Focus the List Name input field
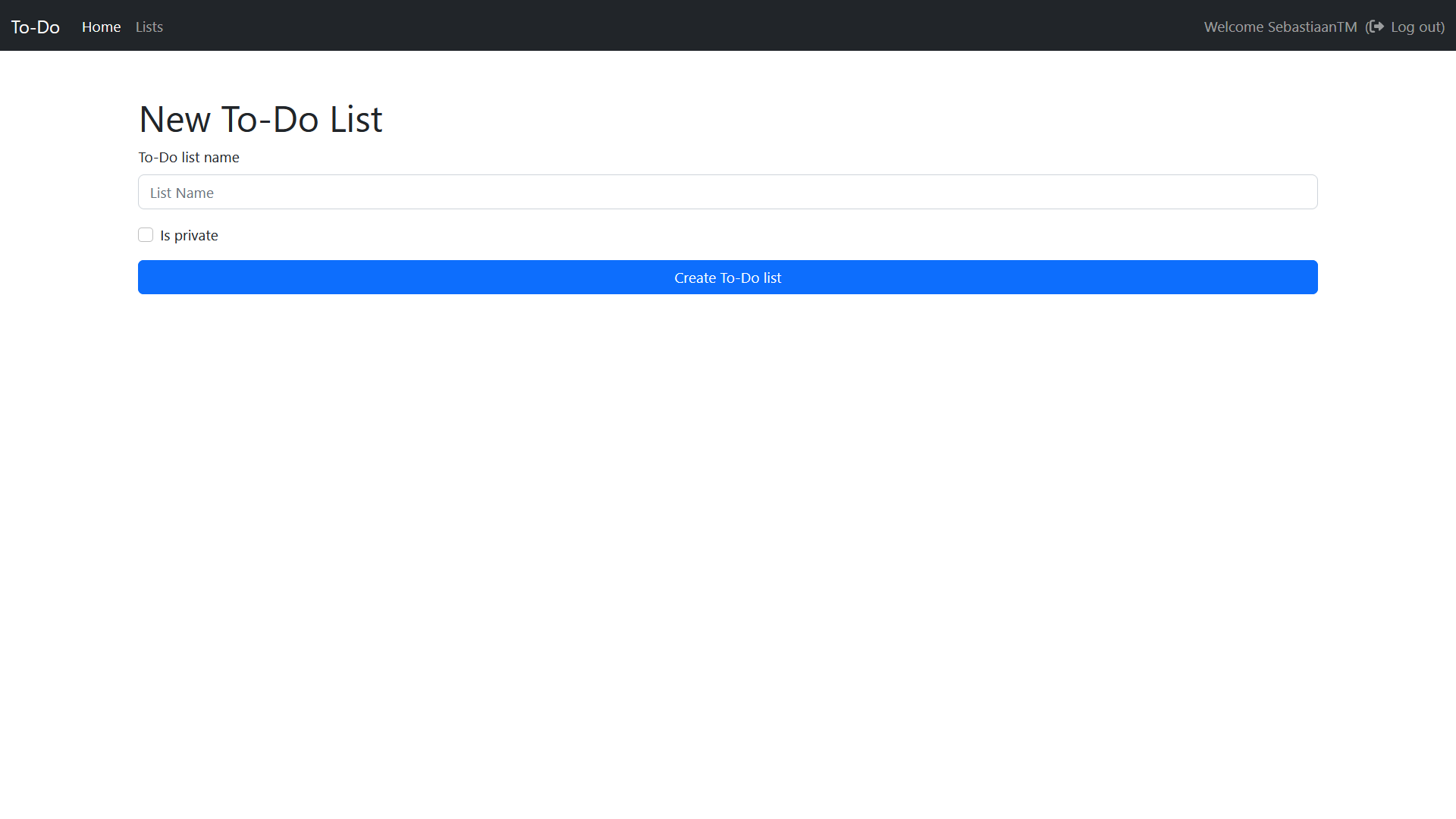This screenshot has width=1456, height=819. (x=727, y=192)
